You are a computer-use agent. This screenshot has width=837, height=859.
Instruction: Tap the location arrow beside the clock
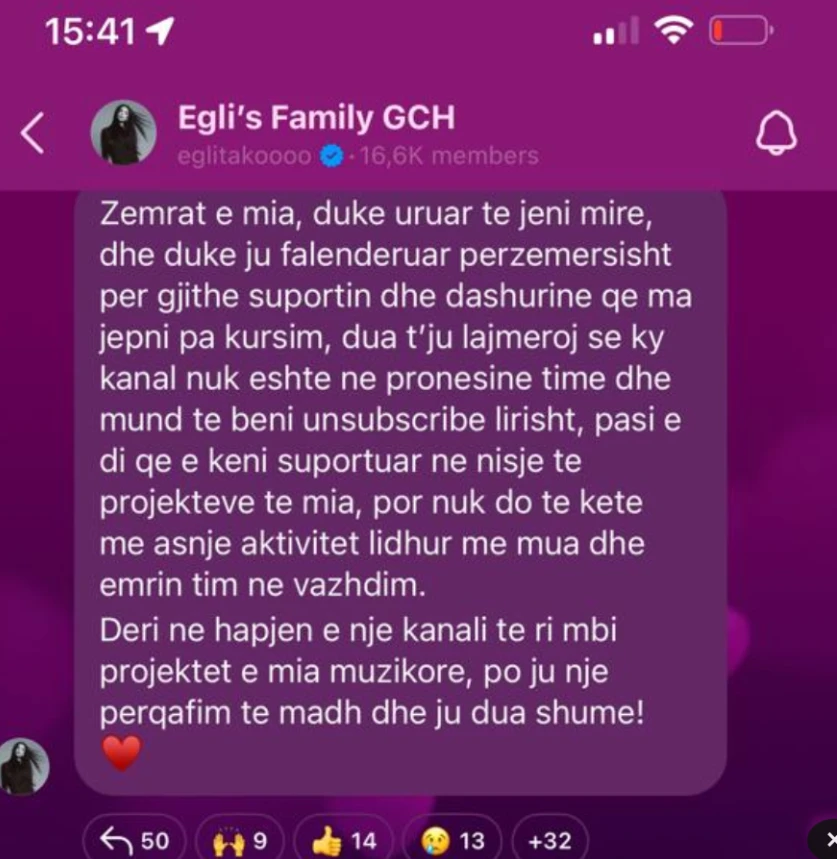[160, 30]
